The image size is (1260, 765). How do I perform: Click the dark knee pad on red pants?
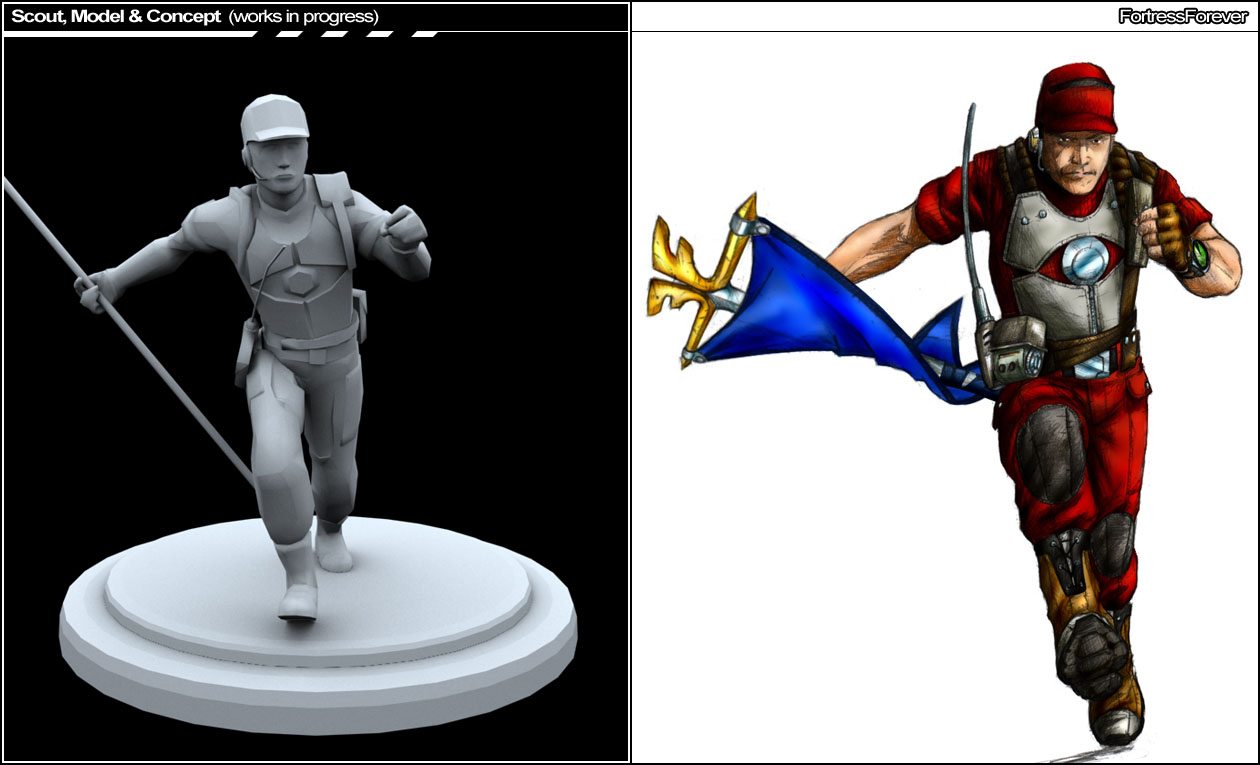tap(1048, 453)
